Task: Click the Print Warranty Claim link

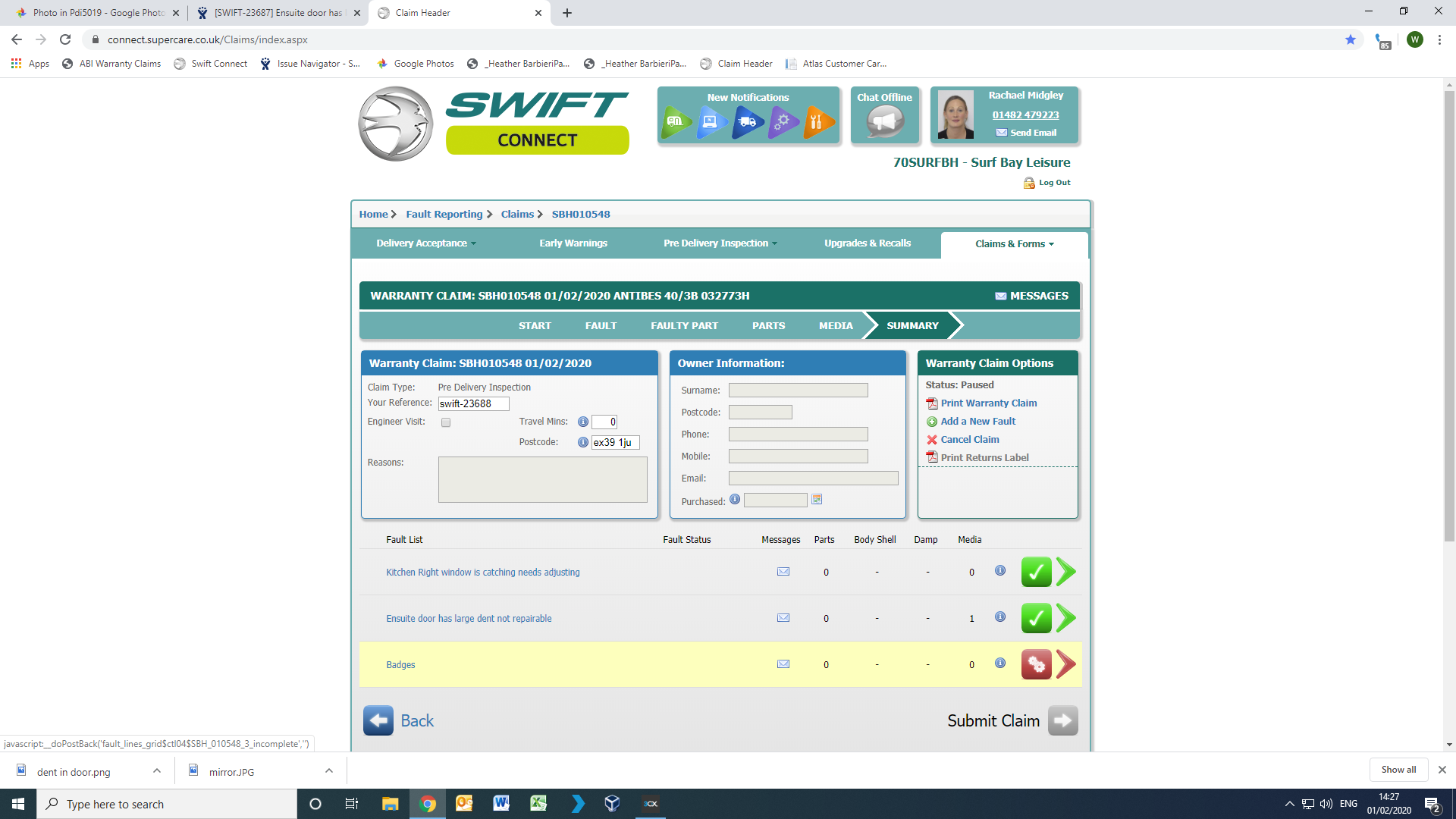Action: point(988,403)
